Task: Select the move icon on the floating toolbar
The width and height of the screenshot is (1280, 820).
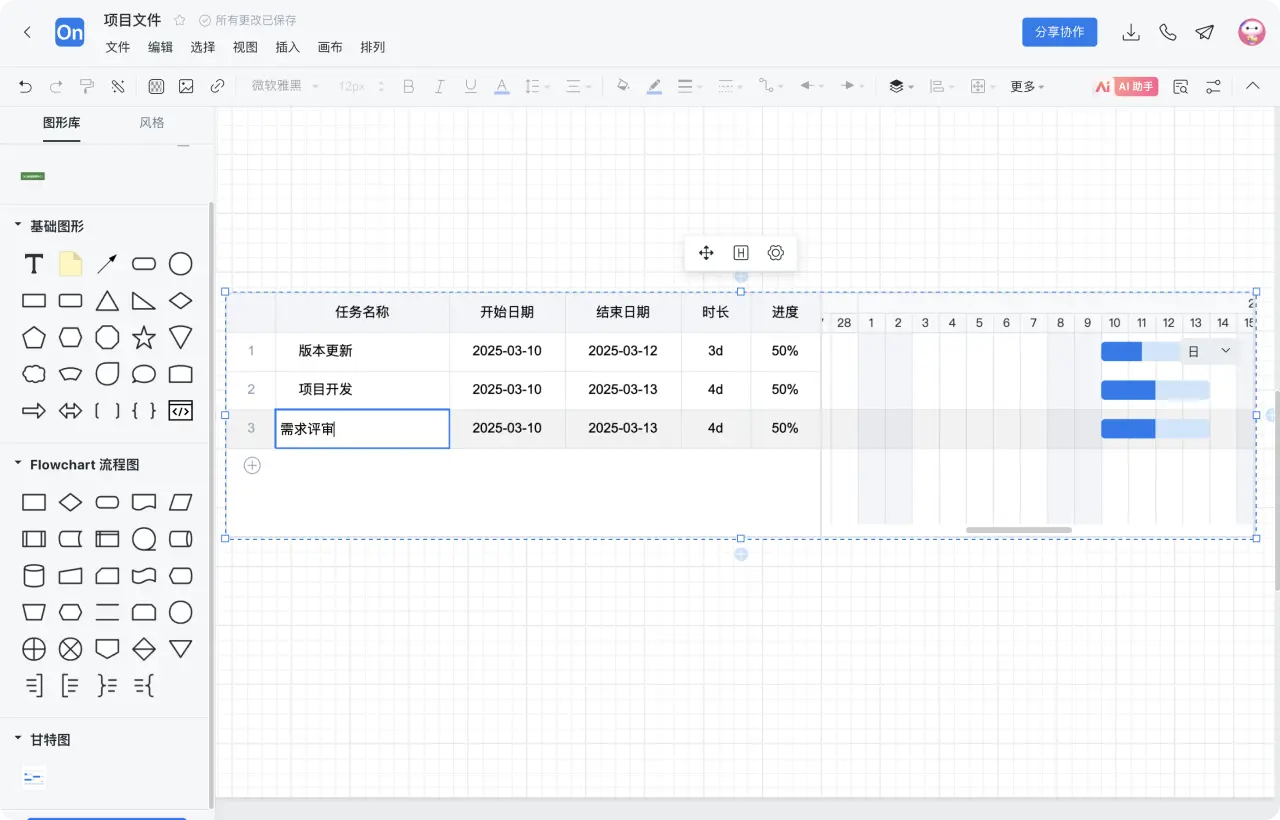Action: pos(705,253)
